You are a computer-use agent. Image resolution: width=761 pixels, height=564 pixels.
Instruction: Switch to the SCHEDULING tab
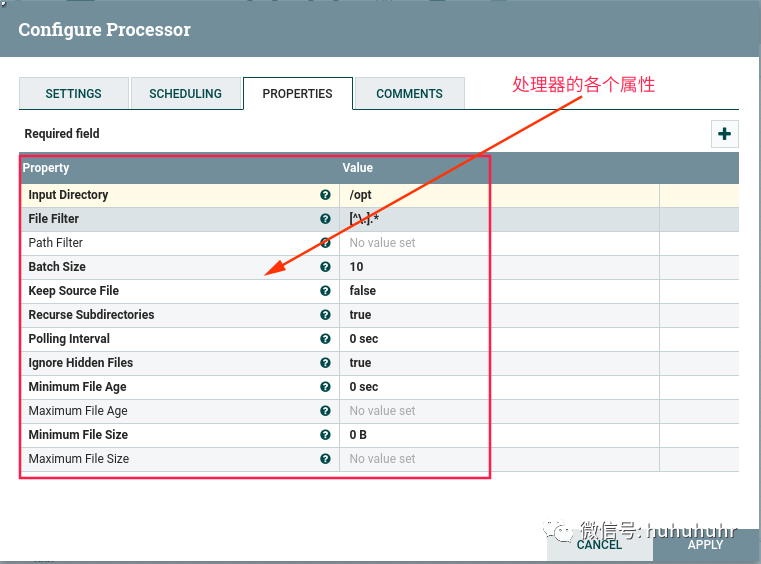tap(185, 93)
